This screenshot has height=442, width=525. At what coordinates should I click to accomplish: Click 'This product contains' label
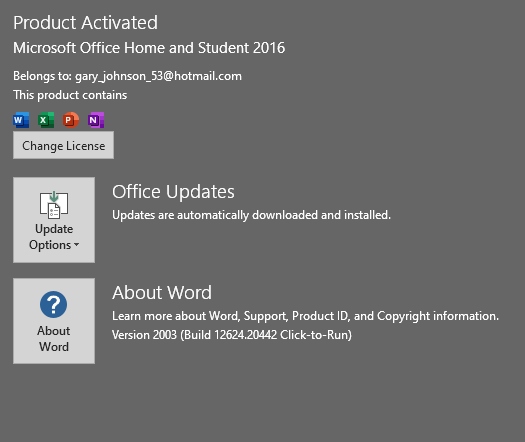(70, 95)
